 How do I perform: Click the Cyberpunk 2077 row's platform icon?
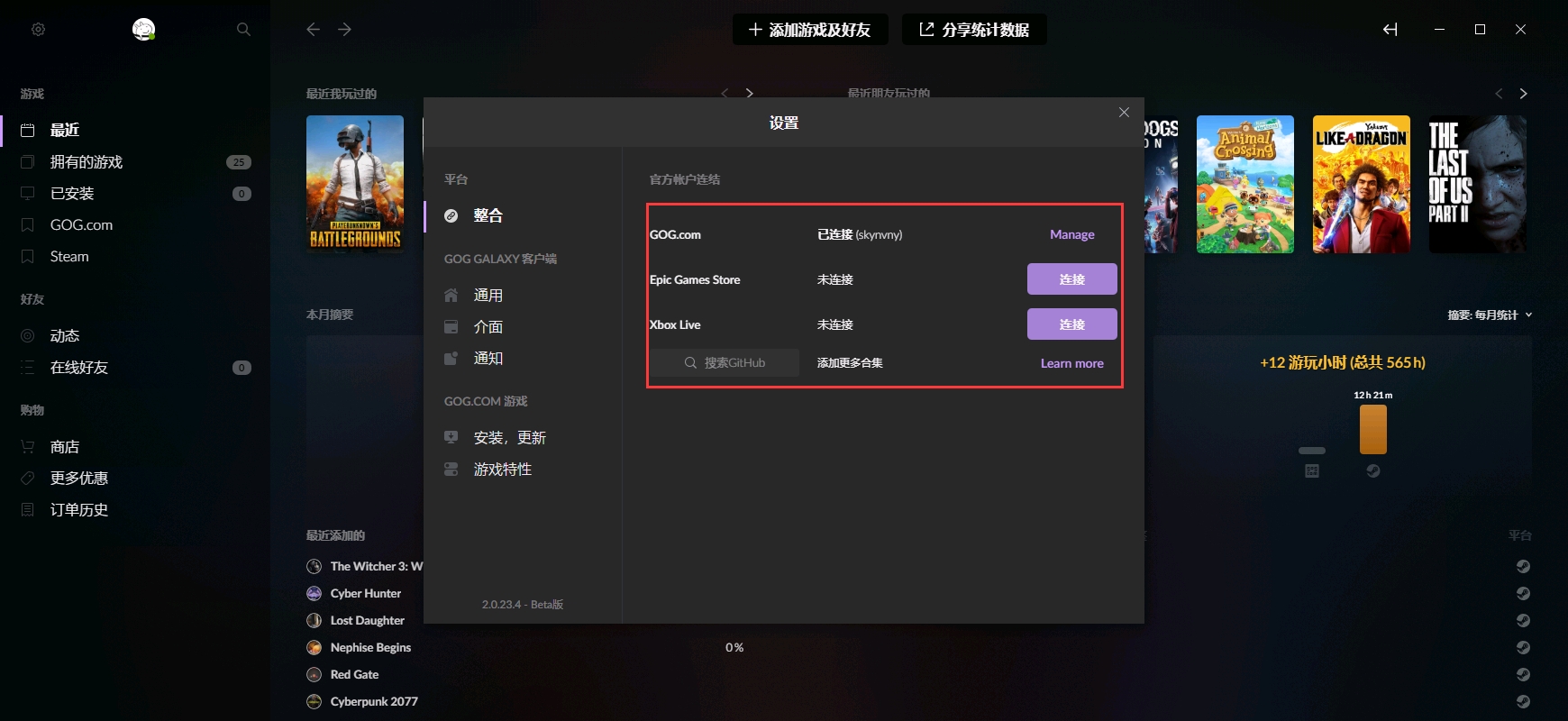(x=1523, y=701)
